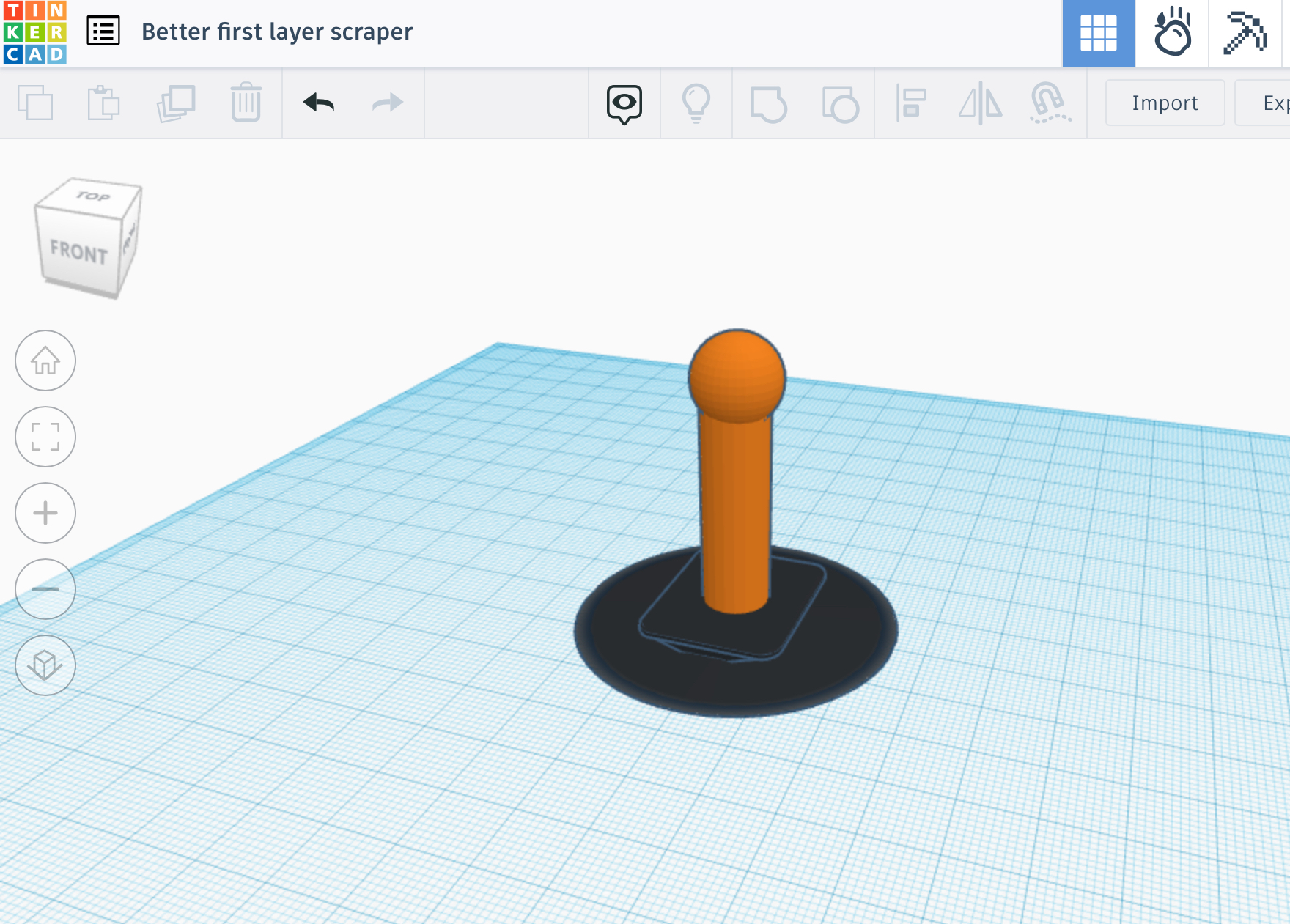Click the Paste clipboard icon

pos(103,103)
